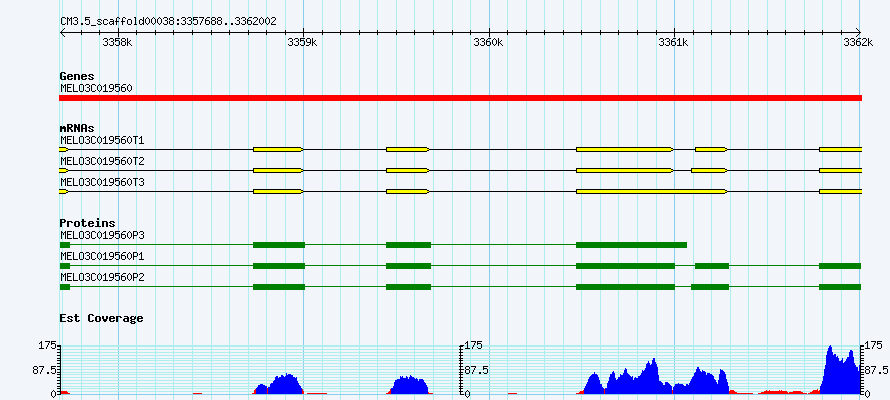Click the 175 label on the leftmost coverage axis
Viewport: 890px width, 400px height.
tap(48, 346)
